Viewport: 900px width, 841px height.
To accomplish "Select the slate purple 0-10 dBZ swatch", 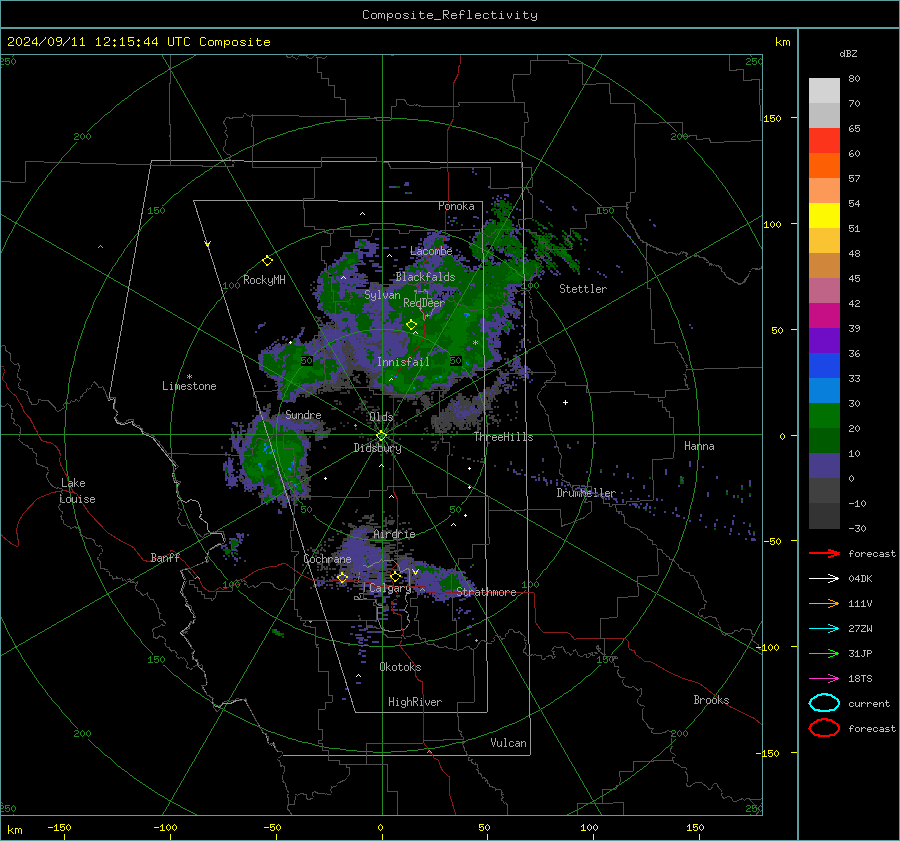I will click(824, 466).
